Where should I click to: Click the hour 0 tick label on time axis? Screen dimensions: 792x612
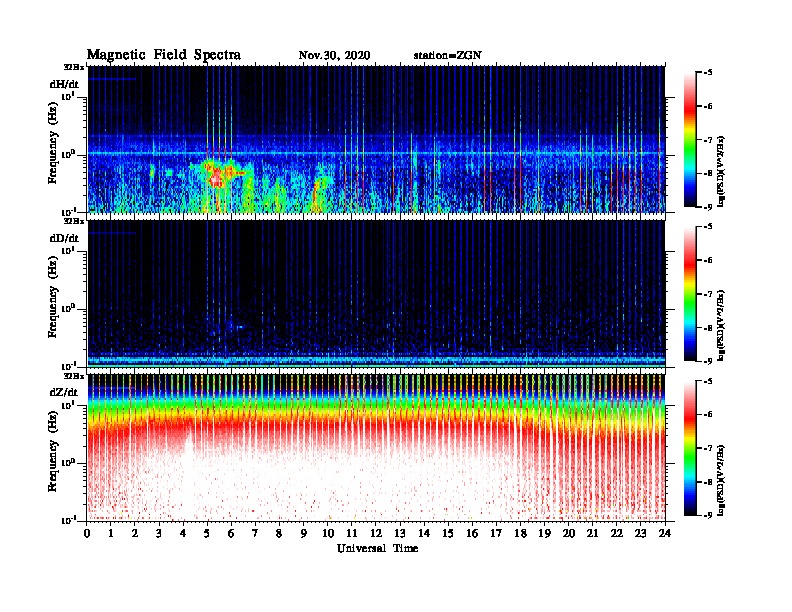pyautogui.click(x=87, y=533)
